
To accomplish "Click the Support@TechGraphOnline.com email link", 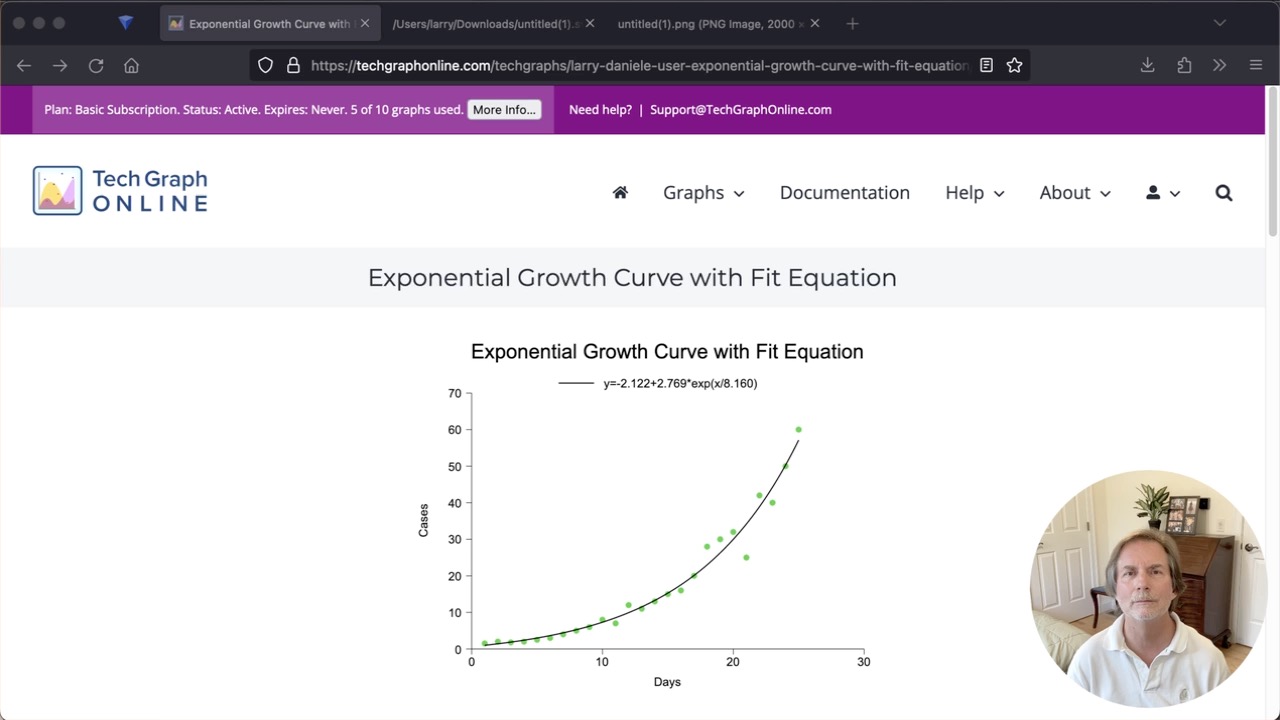I will (x=740, y=110).
